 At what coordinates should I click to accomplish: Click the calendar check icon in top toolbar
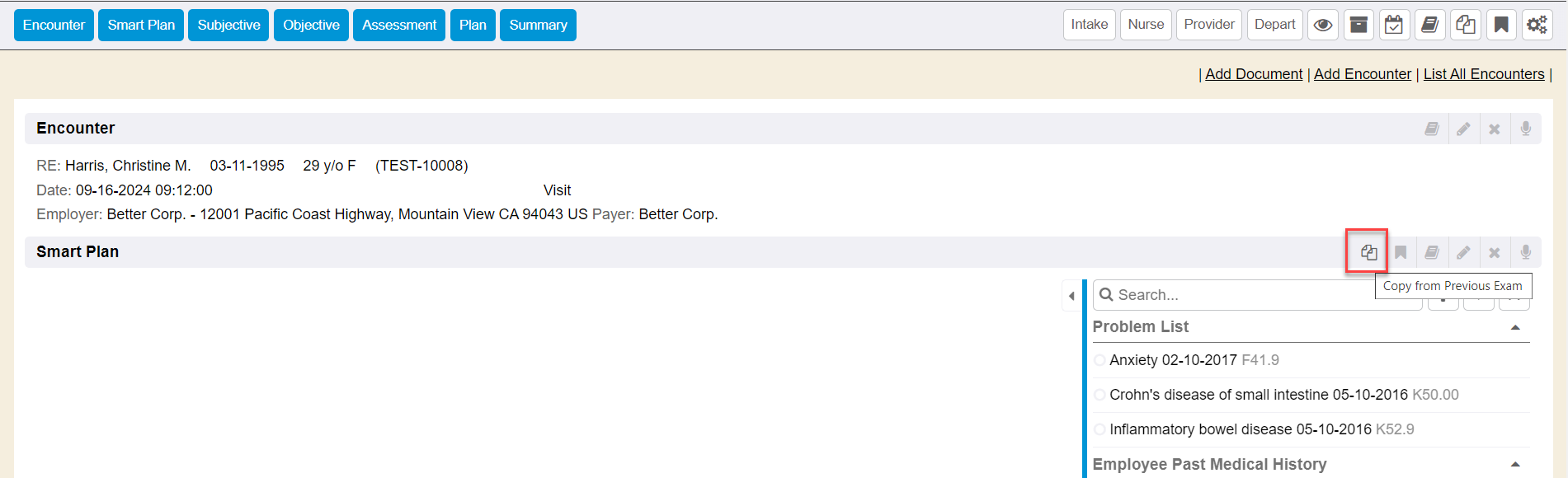[x=1394, y=25]
